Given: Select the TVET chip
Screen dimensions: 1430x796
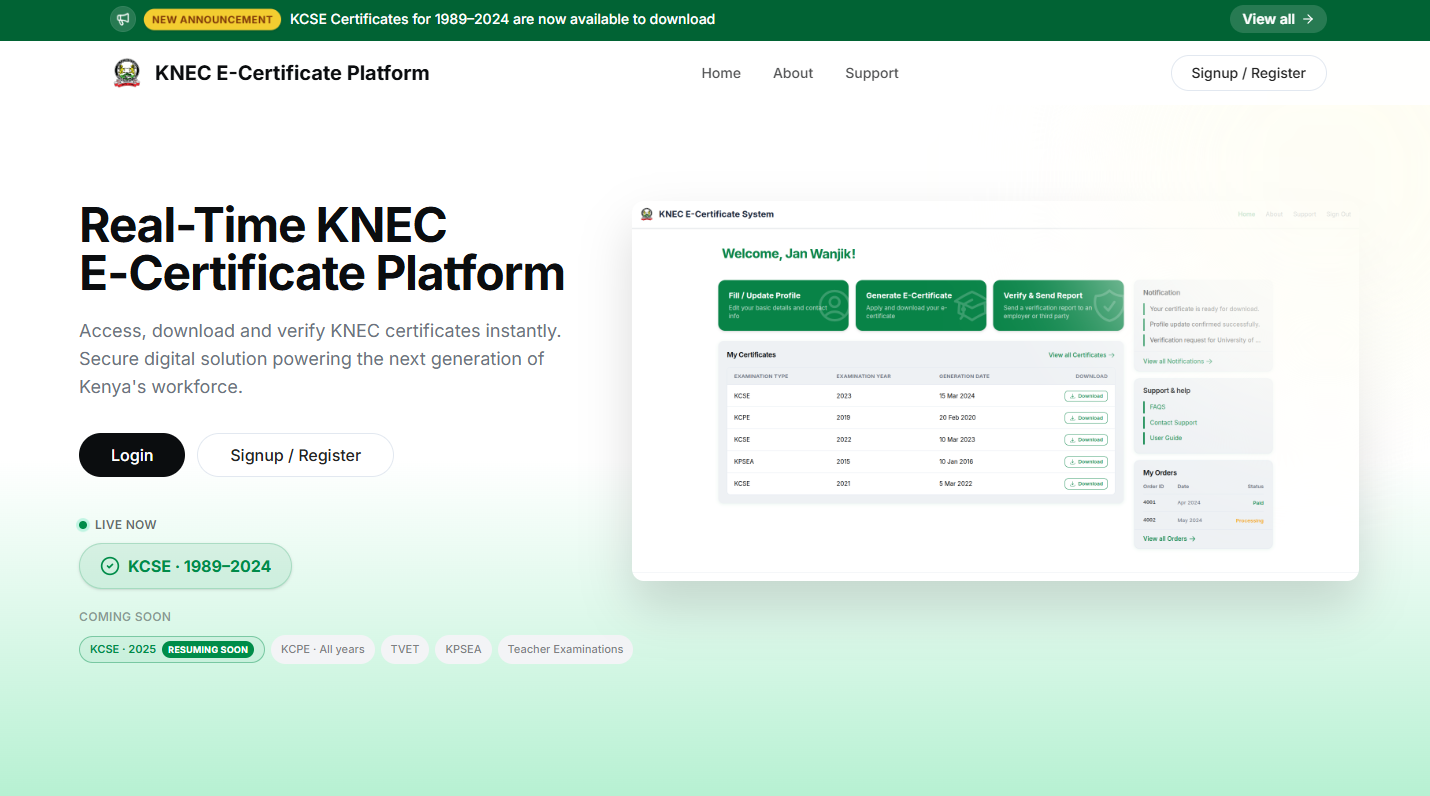Looking at the screenshot, I should (x=405, y=649).
